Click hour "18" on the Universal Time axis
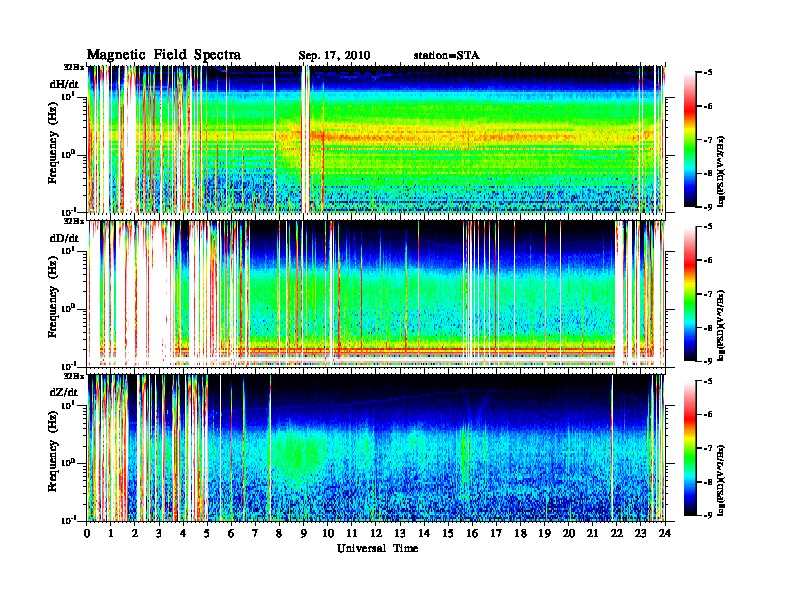This screenshot has height=612, width=792. (520, 533)
